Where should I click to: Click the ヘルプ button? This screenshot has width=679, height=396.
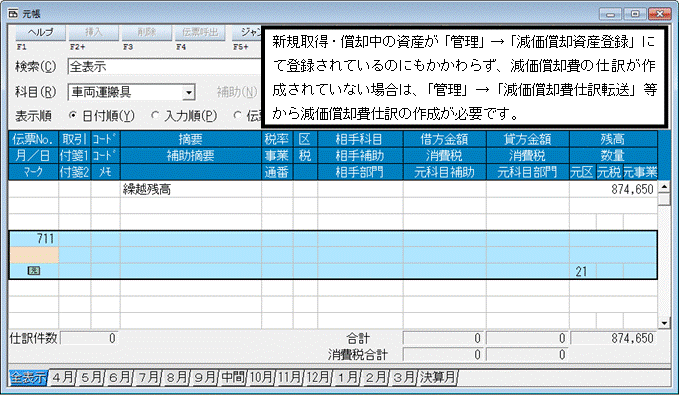click(41, 32)
